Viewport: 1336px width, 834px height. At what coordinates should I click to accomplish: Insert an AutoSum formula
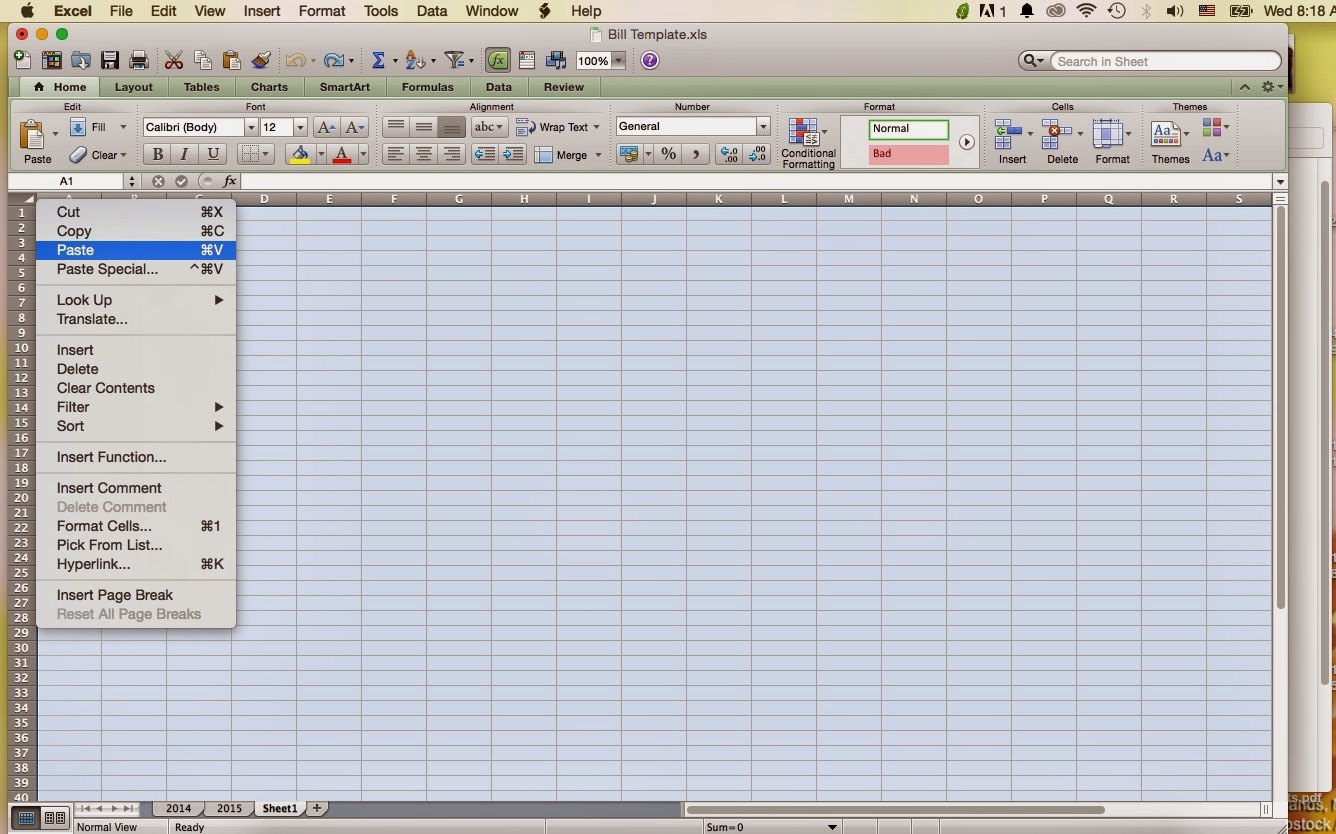coord(379,61)
